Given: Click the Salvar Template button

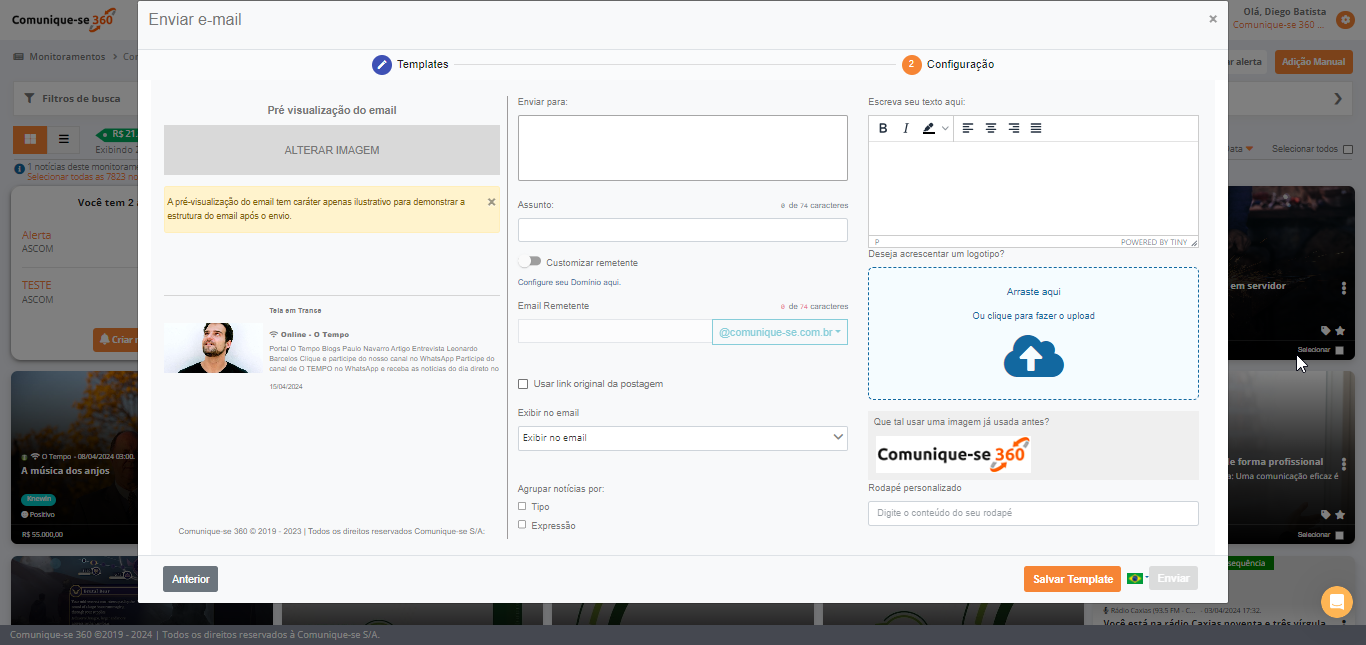Looking at the screenshot, I should coord(1072,579).
